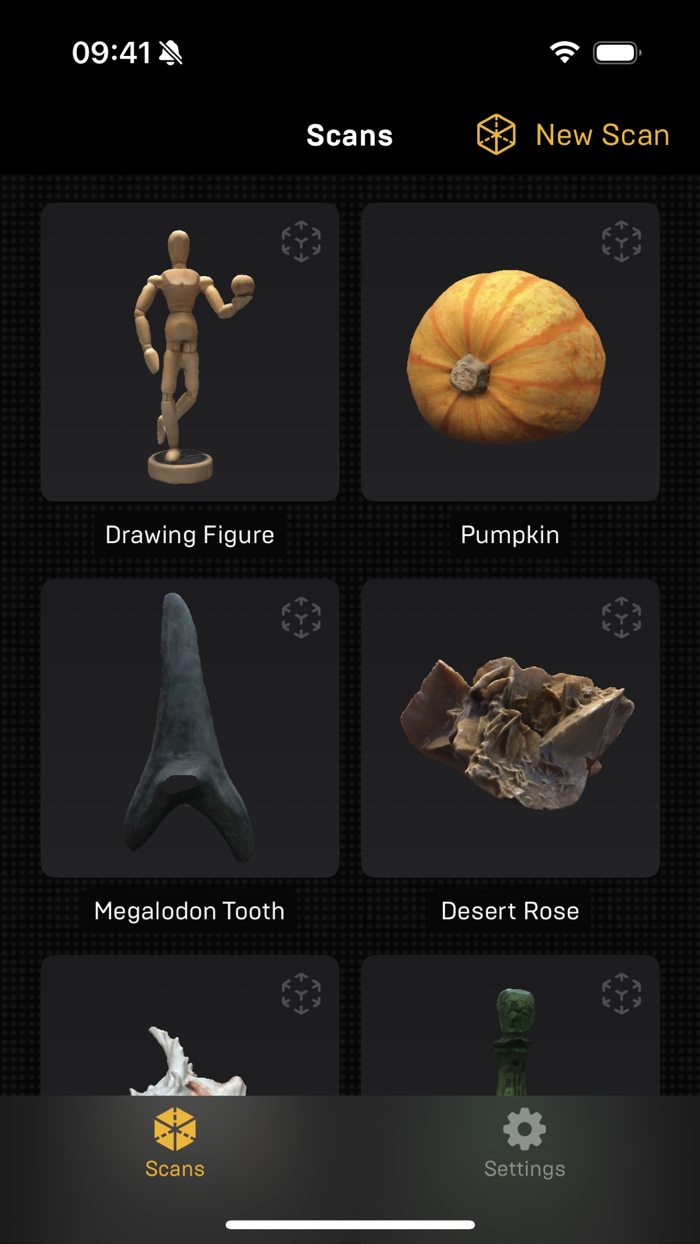Open AR view icon on Pumpkin

point(621,242)
